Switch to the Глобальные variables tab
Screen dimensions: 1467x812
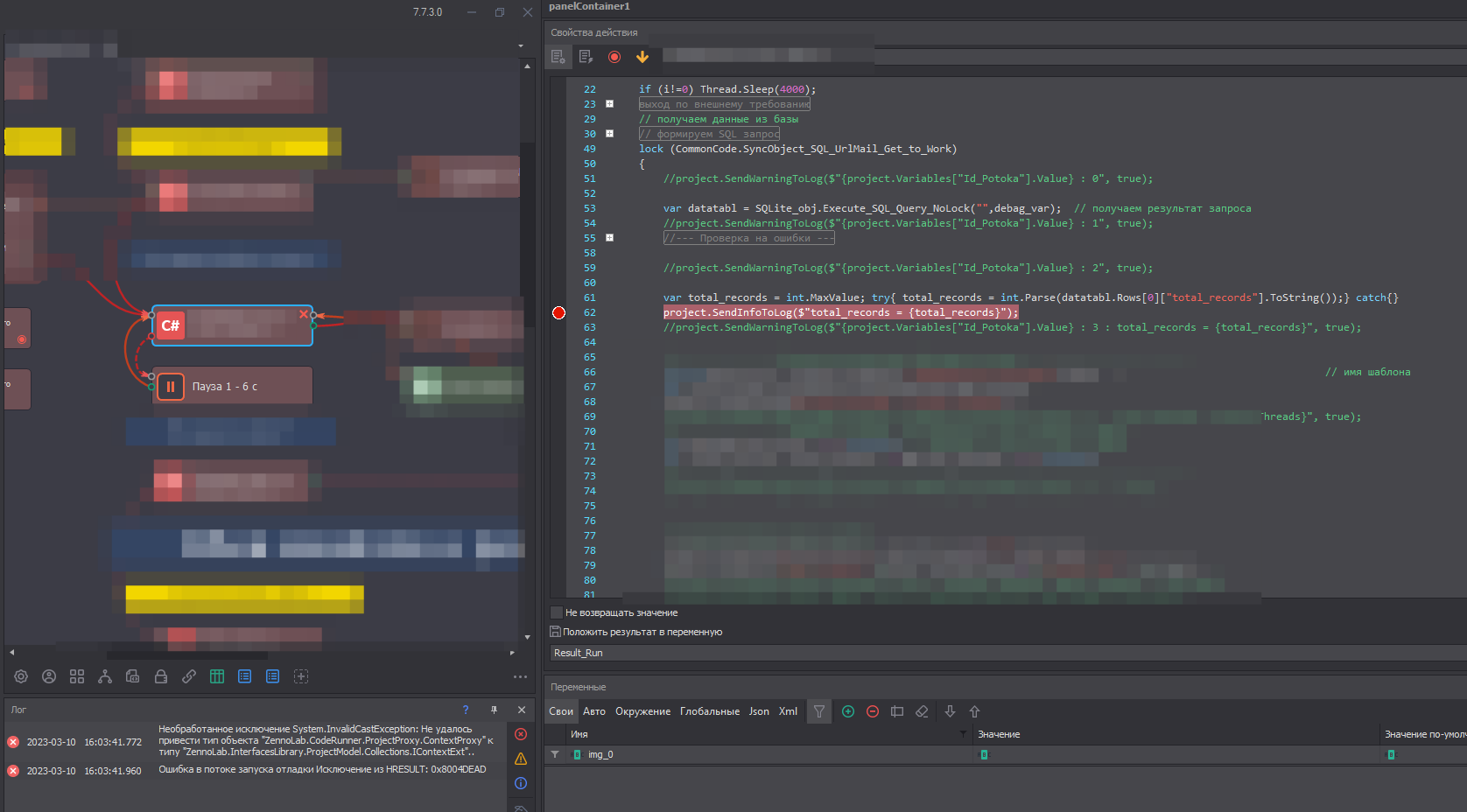pyautogui.click(x=709, y=711)
